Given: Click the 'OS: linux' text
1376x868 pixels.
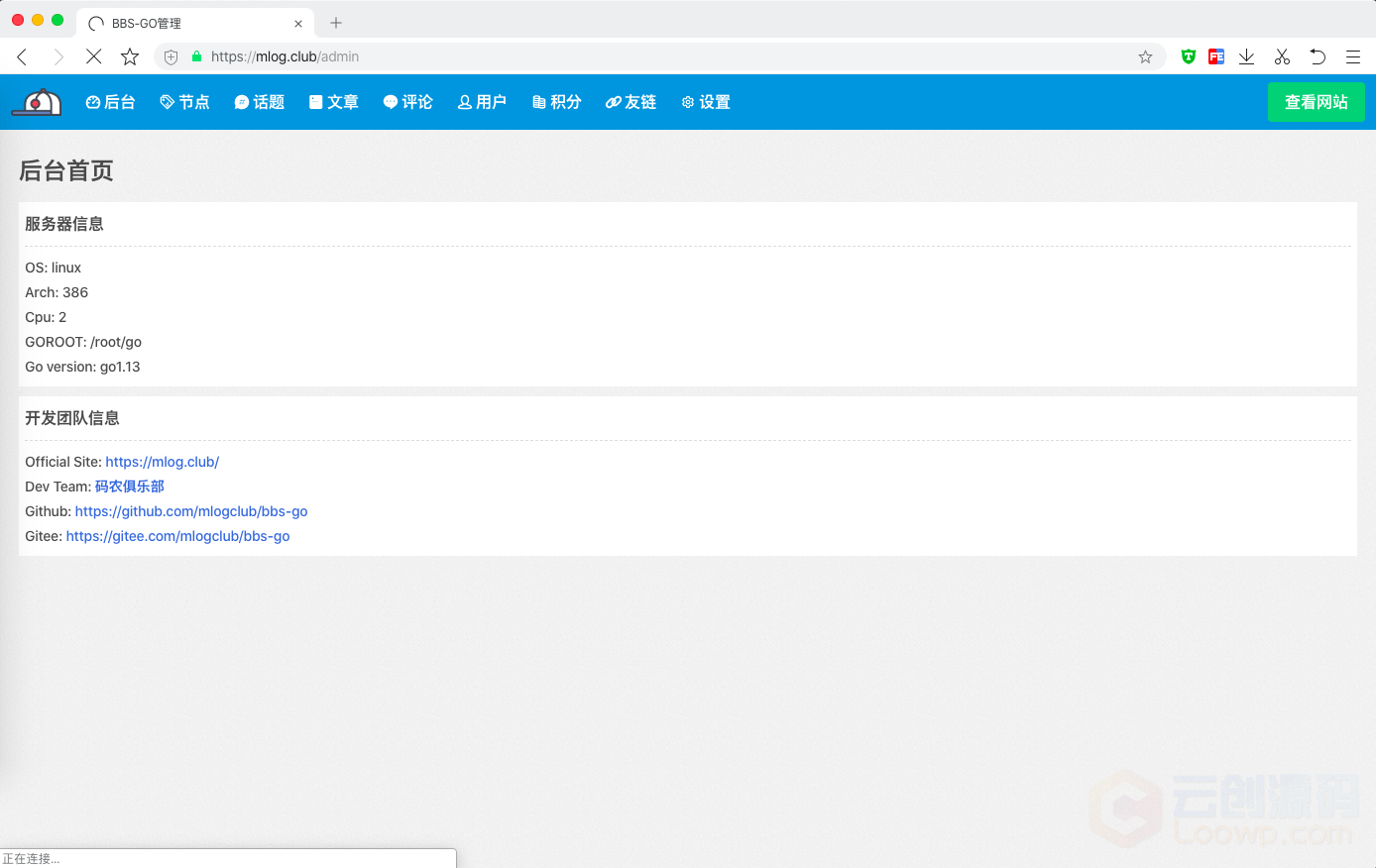Looking at the screenshot, I should pos(54,268).
